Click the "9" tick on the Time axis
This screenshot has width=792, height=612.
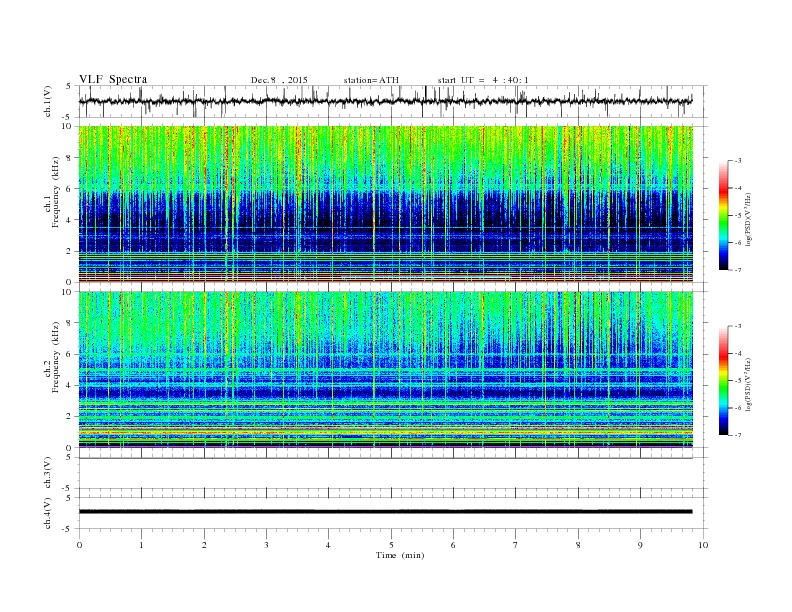(640, 545)
